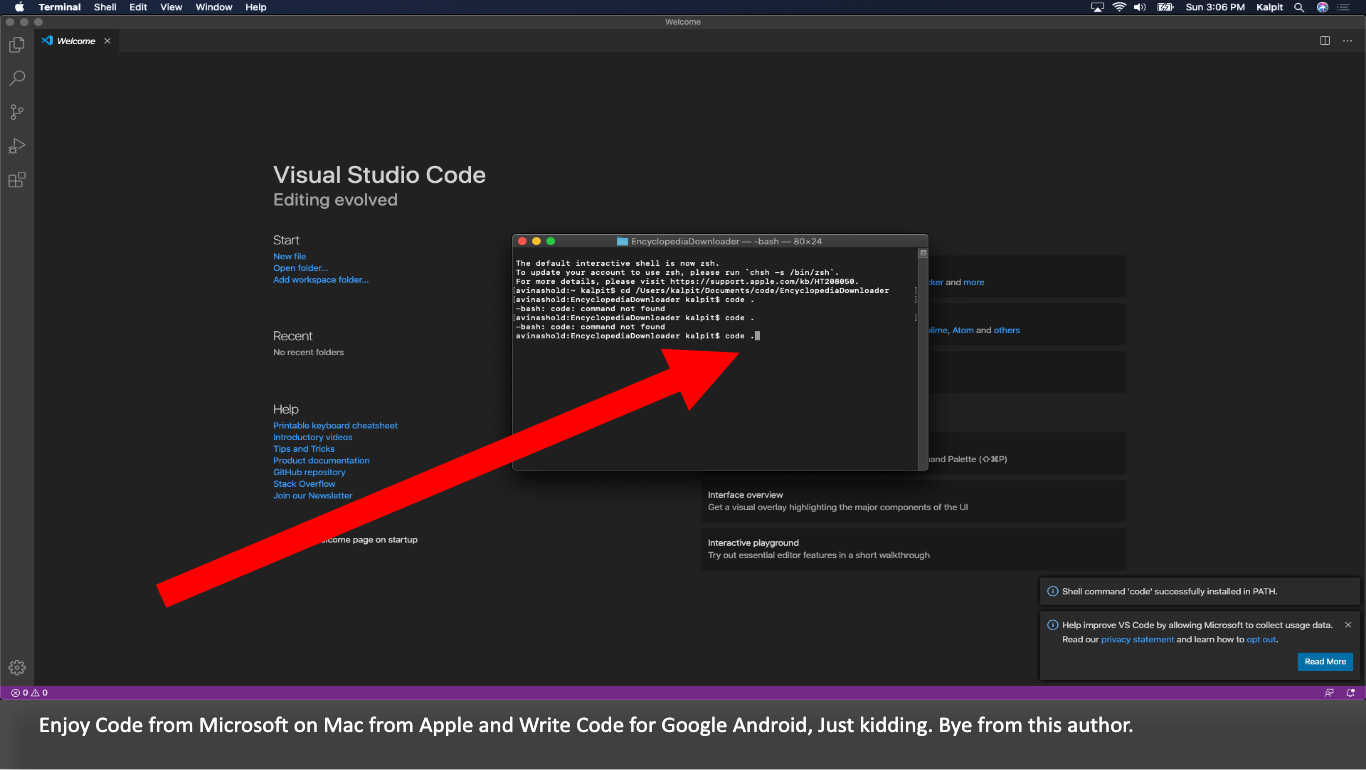Close the Welcome tab

(107, 41)
